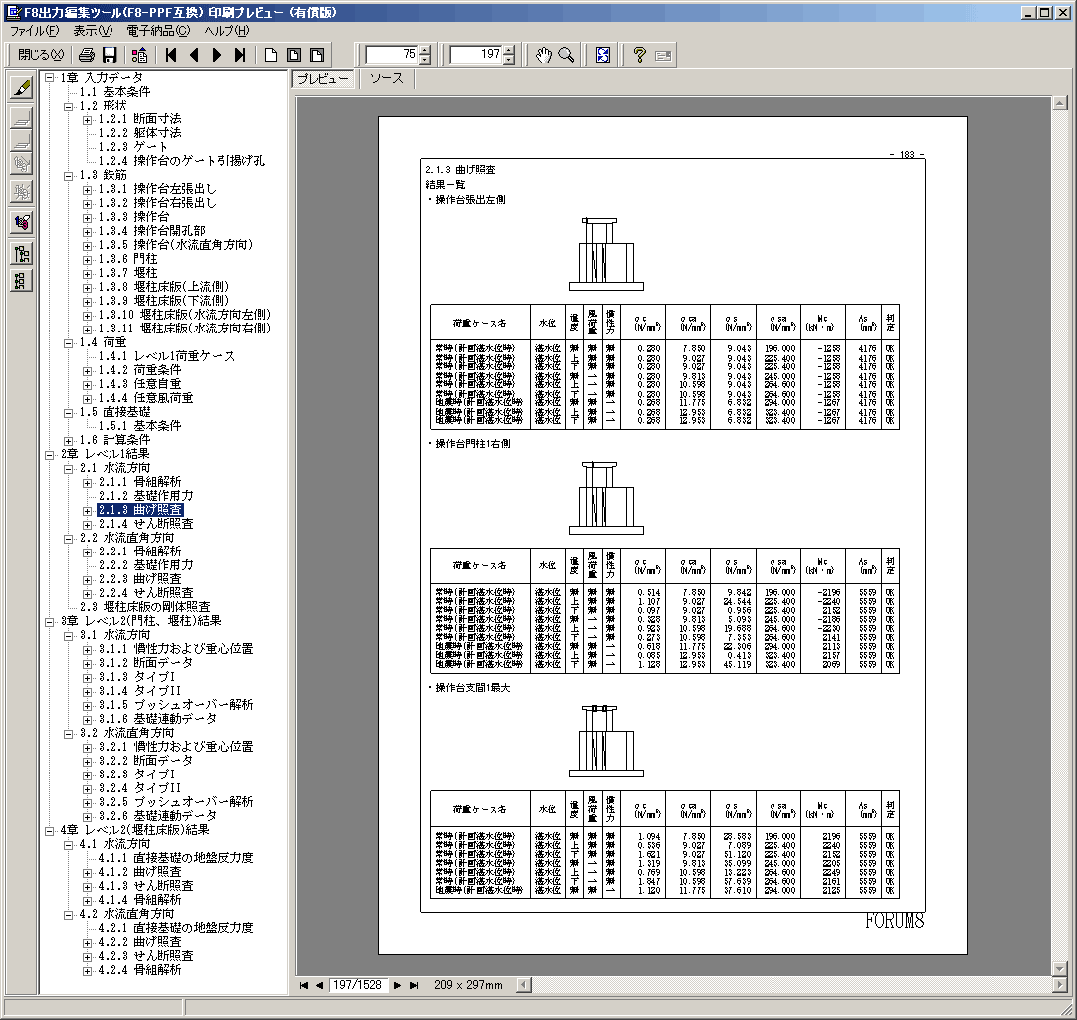Image resolution: width=1077 pixels, height=1020 pixels.
Task: Collapse the 1.3 鉄筋 node
Action: click(69, 176)
